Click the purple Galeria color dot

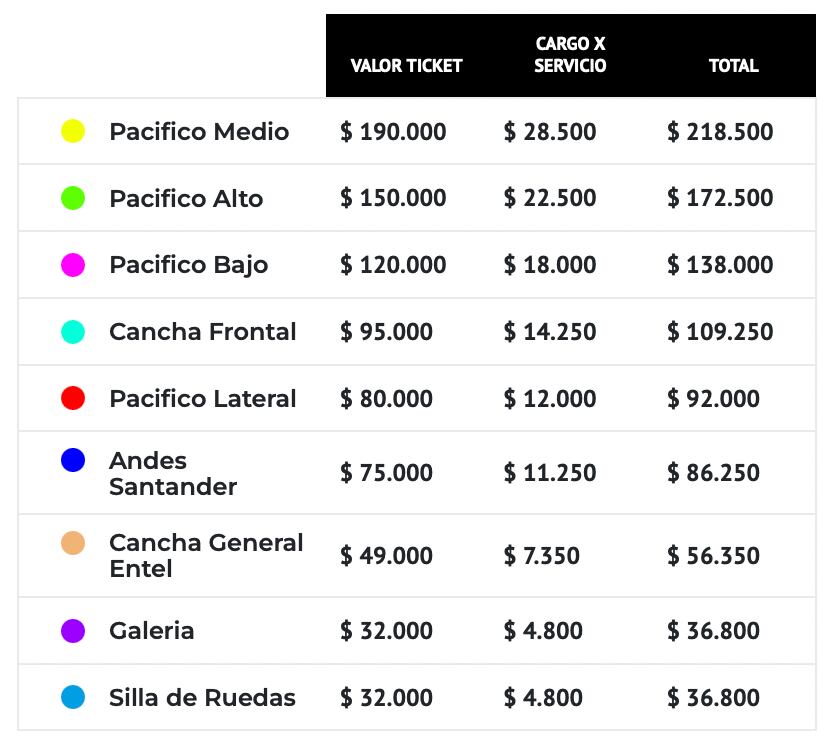(x=73, y=631)
